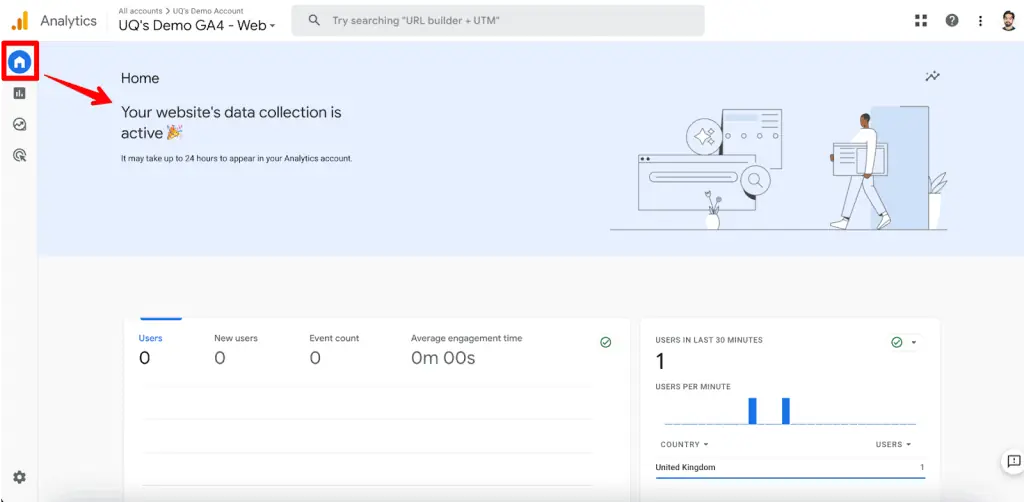Click the data collection is active heading
Viewport: 1024px width, 502px height.
tap(231, 122)
